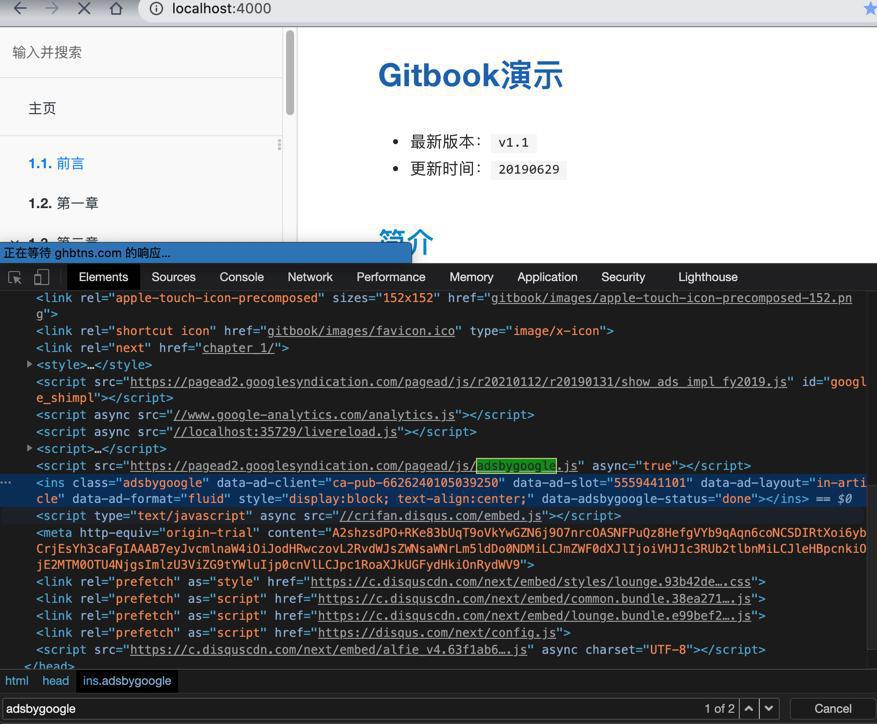Viewport: 877px width, 724px height.
Task: Open apple-touch-icon-precomposed-152 href link
Action: (x=671, y=298)
